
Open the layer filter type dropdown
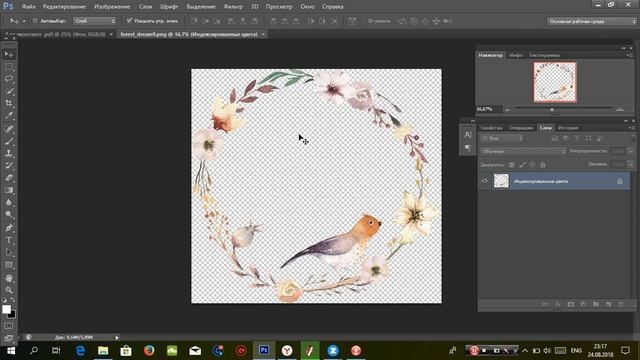tap(502, 138)
